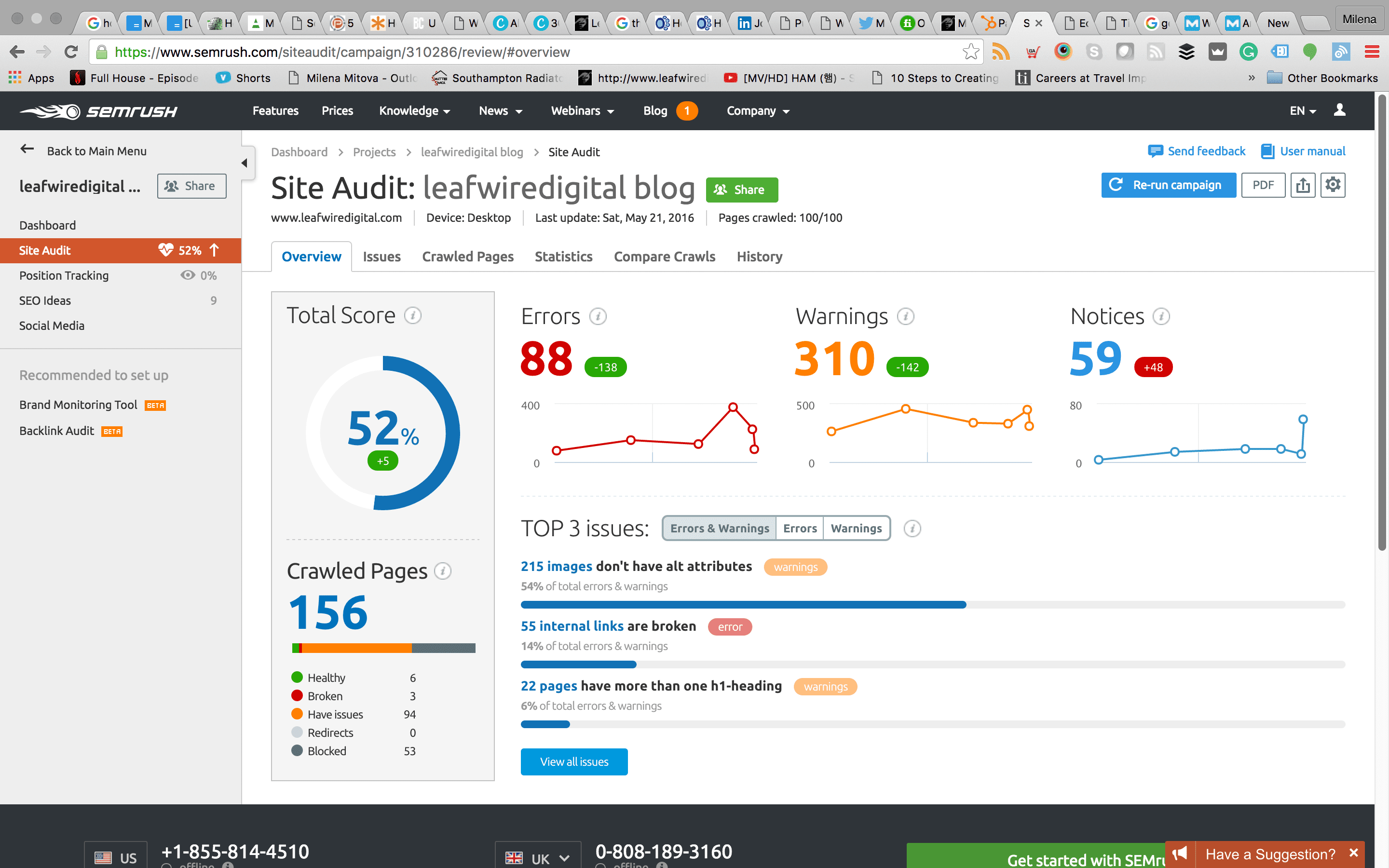Click the browser back arrow
The height and width of the screenshot is (868, 1389).
[17, 52]
